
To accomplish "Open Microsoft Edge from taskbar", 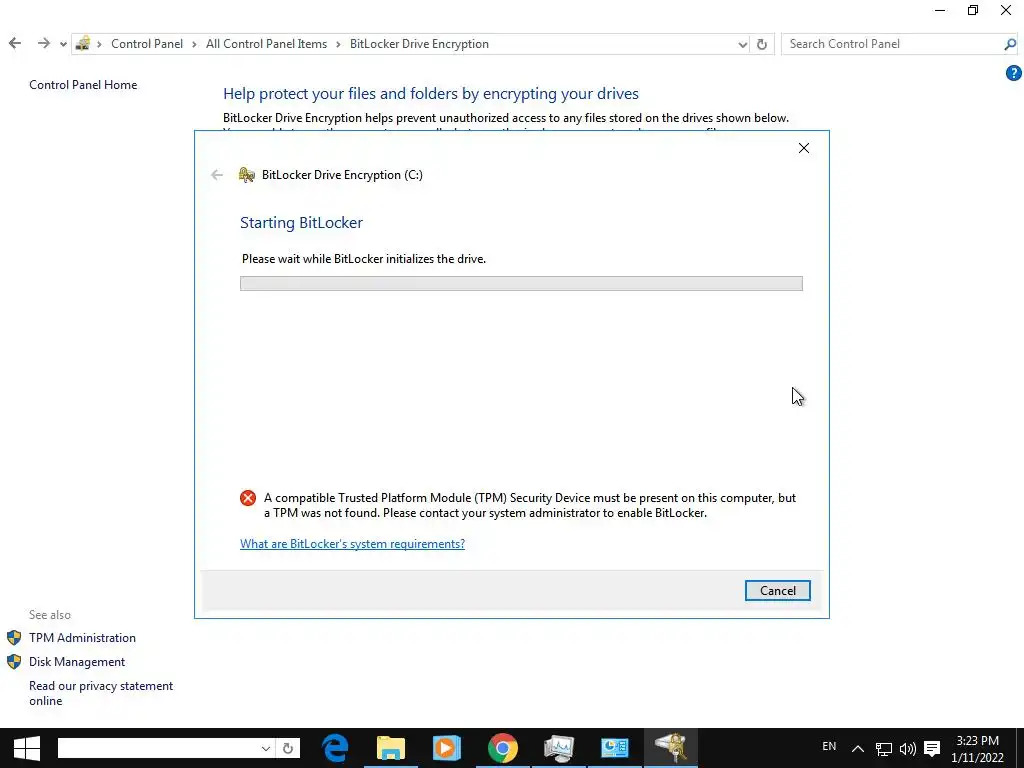I will (336, 748).
